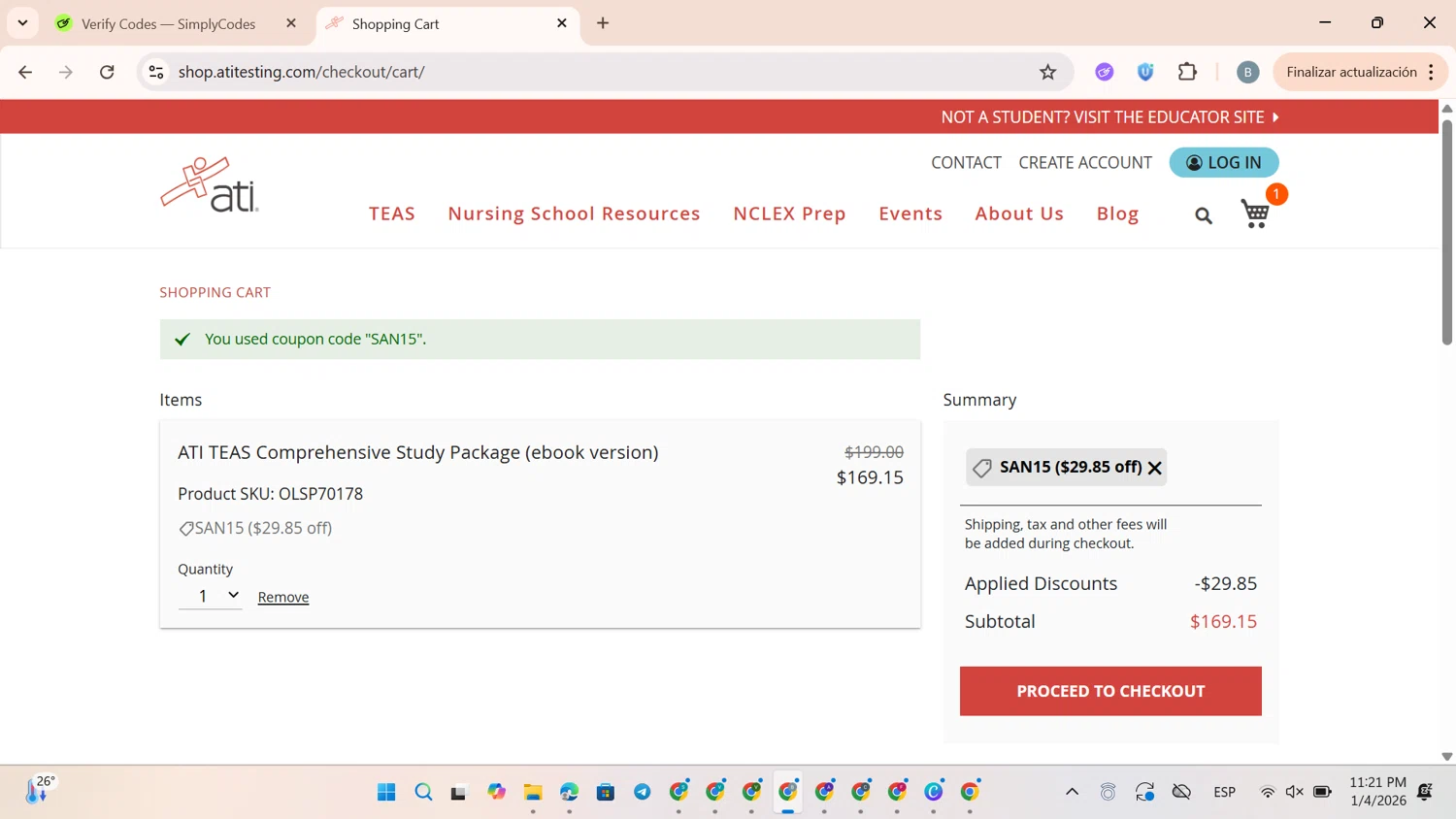This screenshot has width=1456, height=819.
Task: Click the battery tray icon
Action: point(1322,792)
